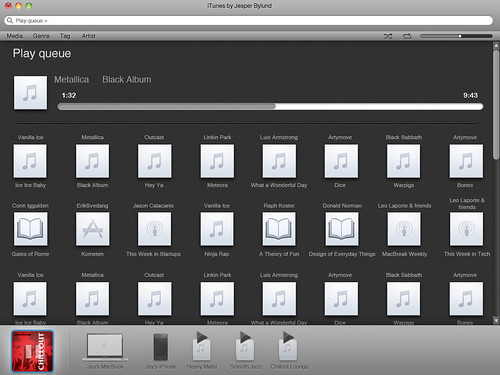Open Gates of Rome book icon
500x375 pixels.
click(30, 229)
